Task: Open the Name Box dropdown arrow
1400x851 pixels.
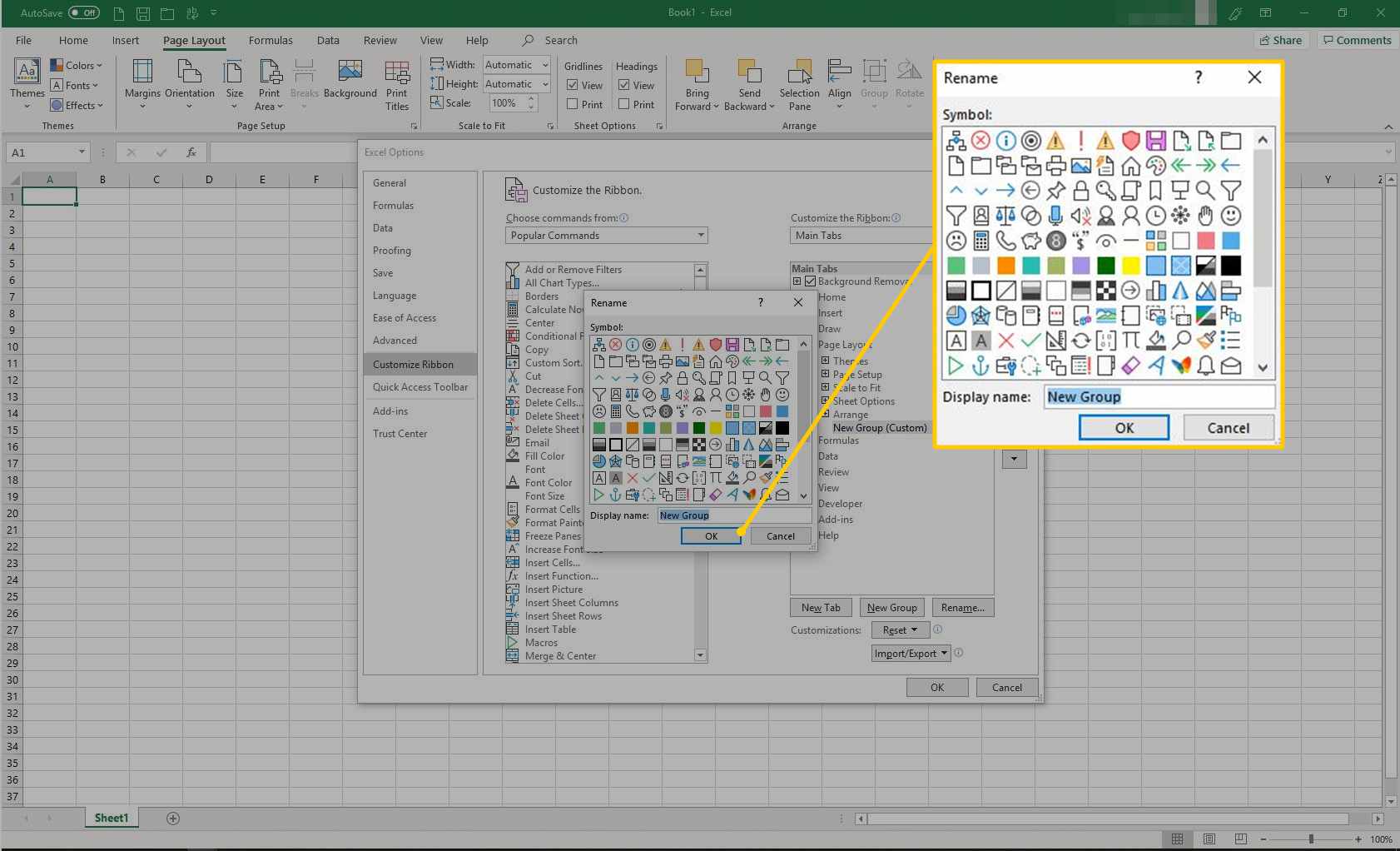Action: (82, 152)
